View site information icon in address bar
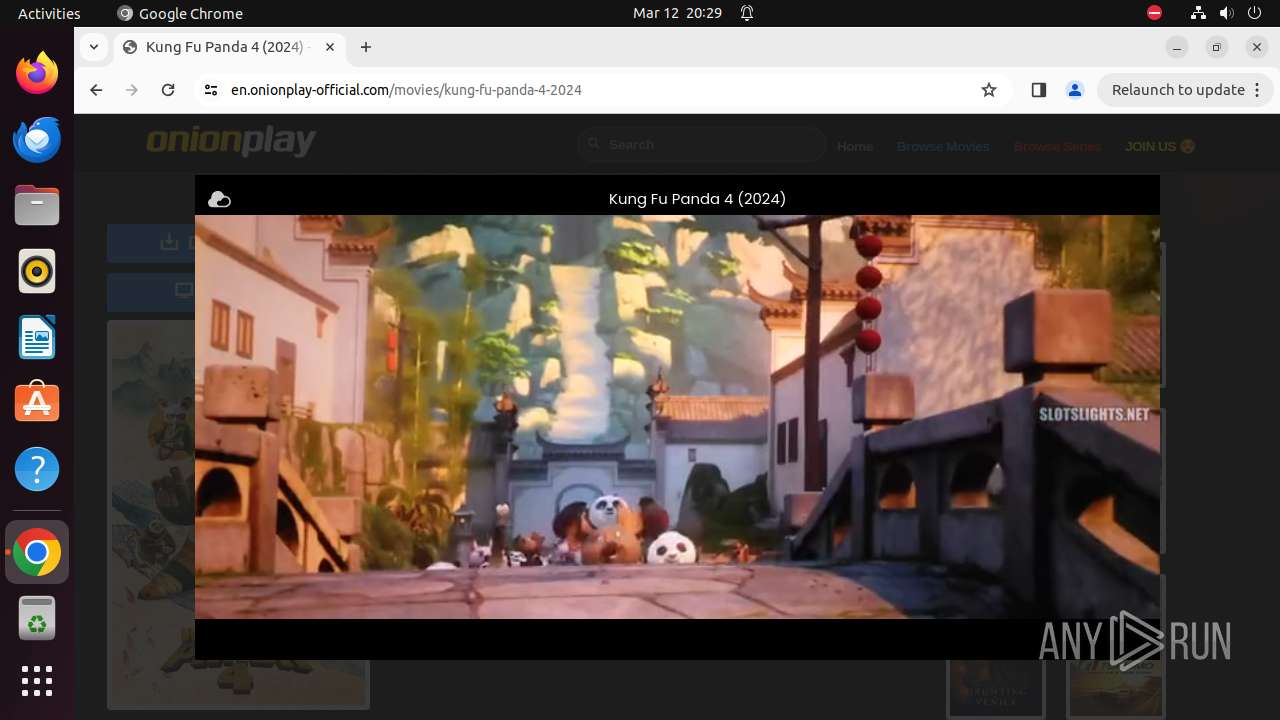The image size is (1280, 720). [x=210, y=90]
